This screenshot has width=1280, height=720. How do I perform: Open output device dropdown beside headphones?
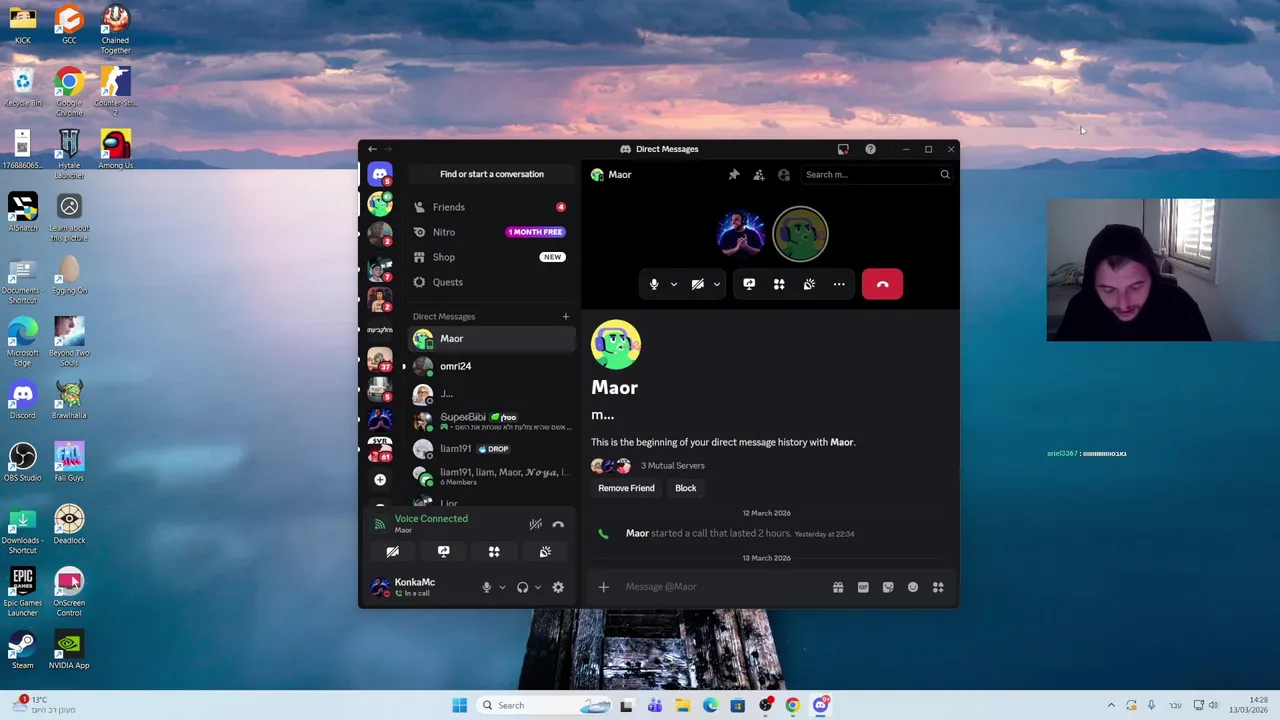coord(538,588)
